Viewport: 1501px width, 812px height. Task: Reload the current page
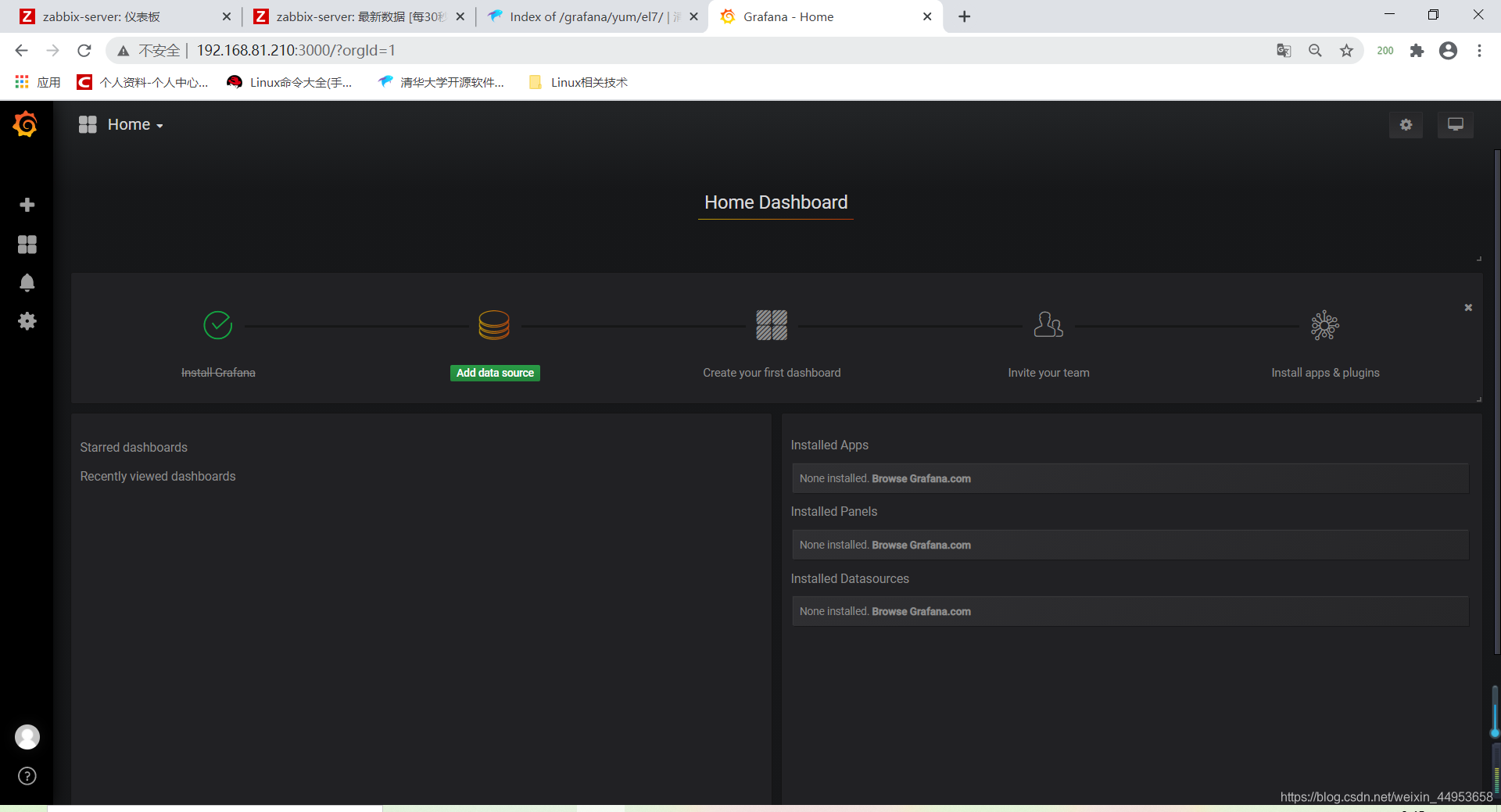click(x=84, y=51)
